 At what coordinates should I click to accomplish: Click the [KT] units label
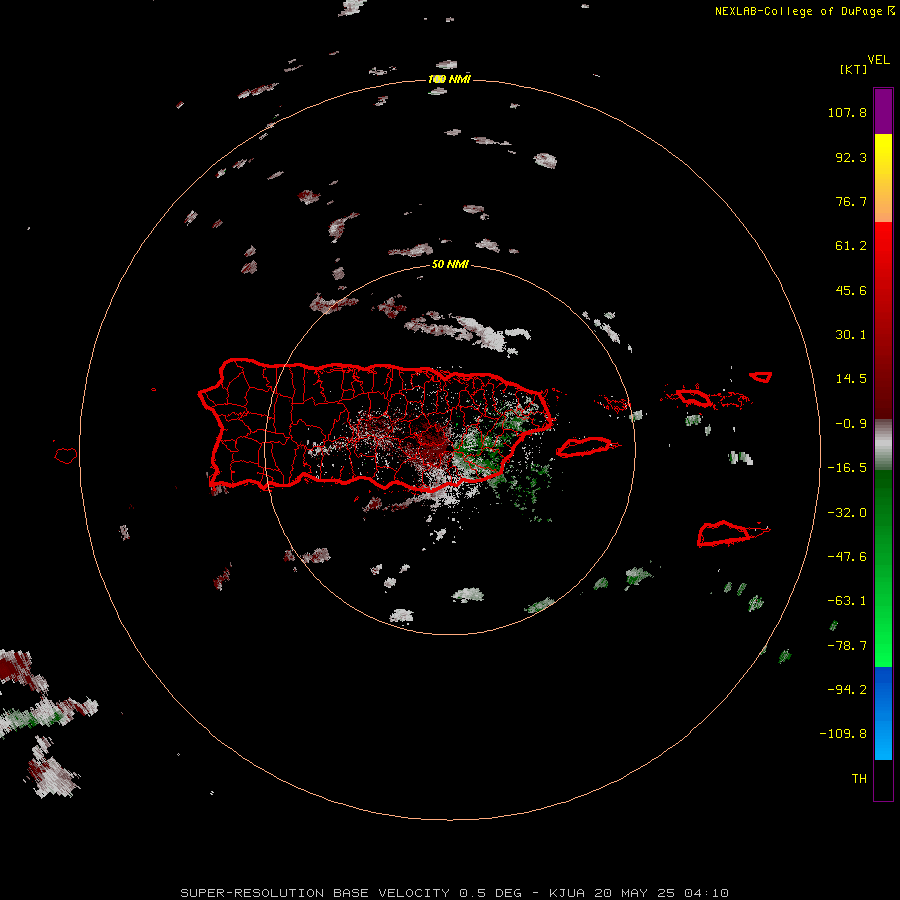point(853,69)
